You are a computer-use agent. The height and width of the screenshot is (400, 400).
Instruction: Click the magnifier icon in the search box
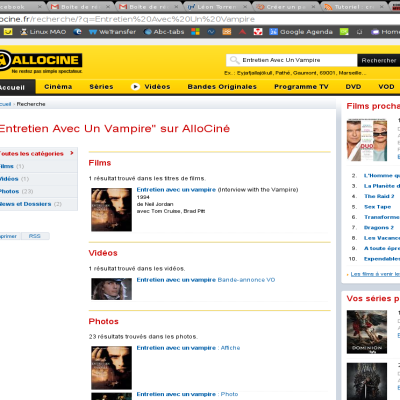coord(235,60)
